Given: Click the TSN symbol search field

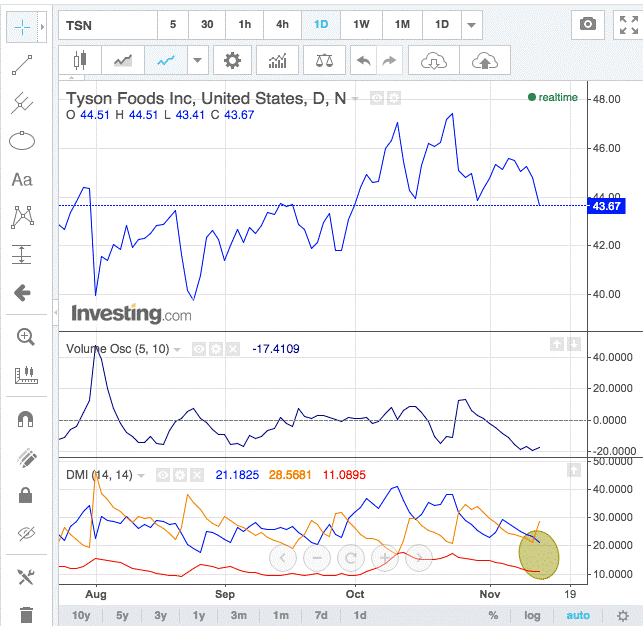Looking at the screenshot, I should [x=108, y=25].
